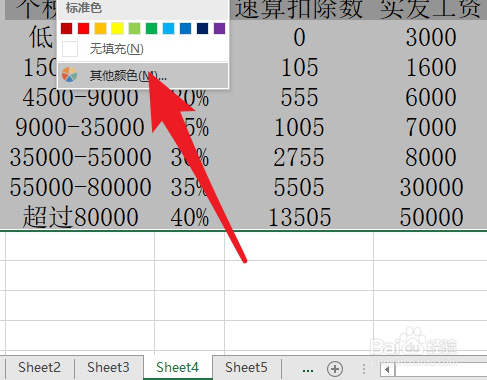487x380 pixels.
Task: Click the empty swatch box beside 无填充
Action: [x=70, y=49]
